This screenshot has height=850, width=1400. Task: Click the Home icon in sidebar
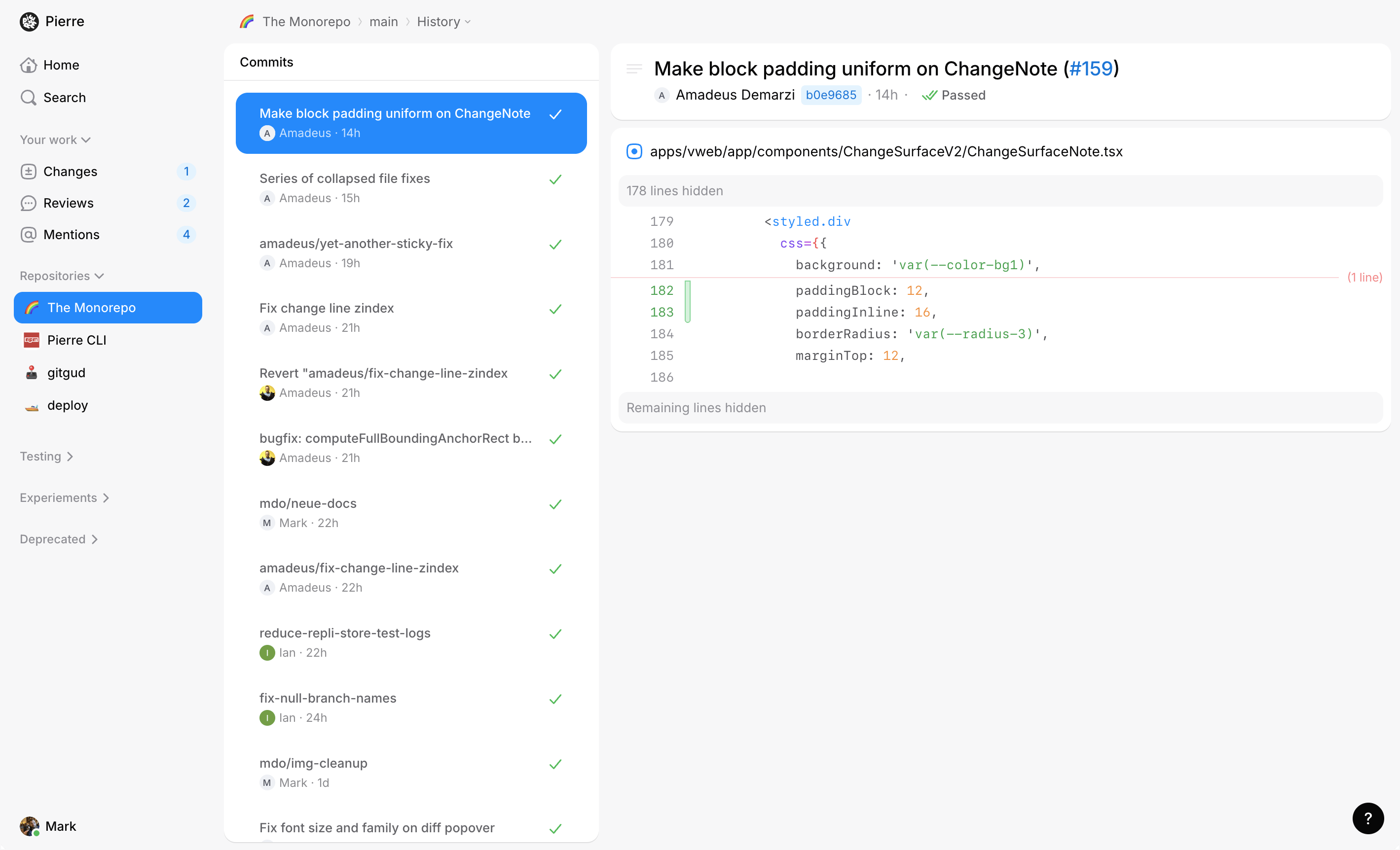coord(29,65)
